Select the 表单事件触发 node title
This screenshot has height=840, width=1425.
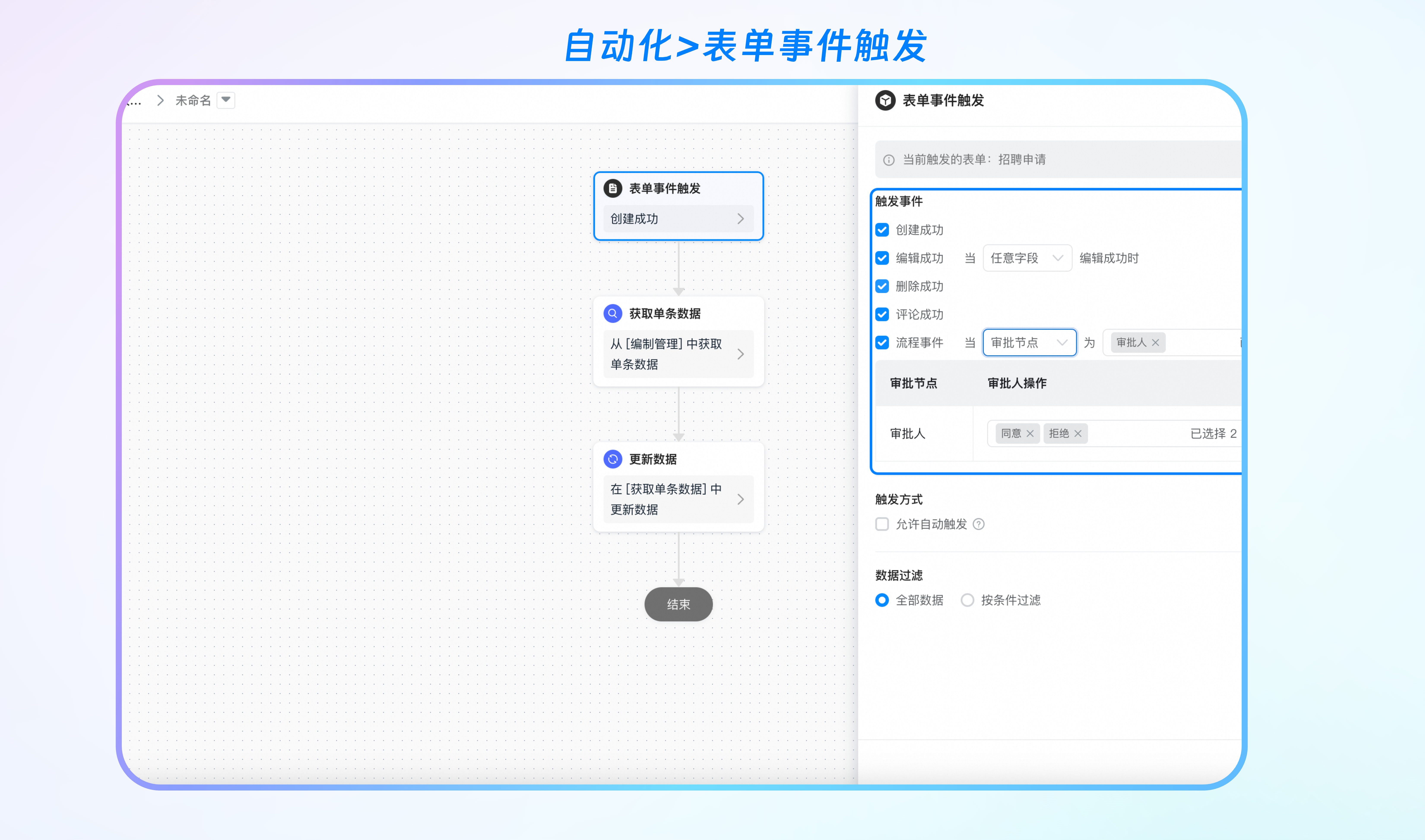(665, 188)
